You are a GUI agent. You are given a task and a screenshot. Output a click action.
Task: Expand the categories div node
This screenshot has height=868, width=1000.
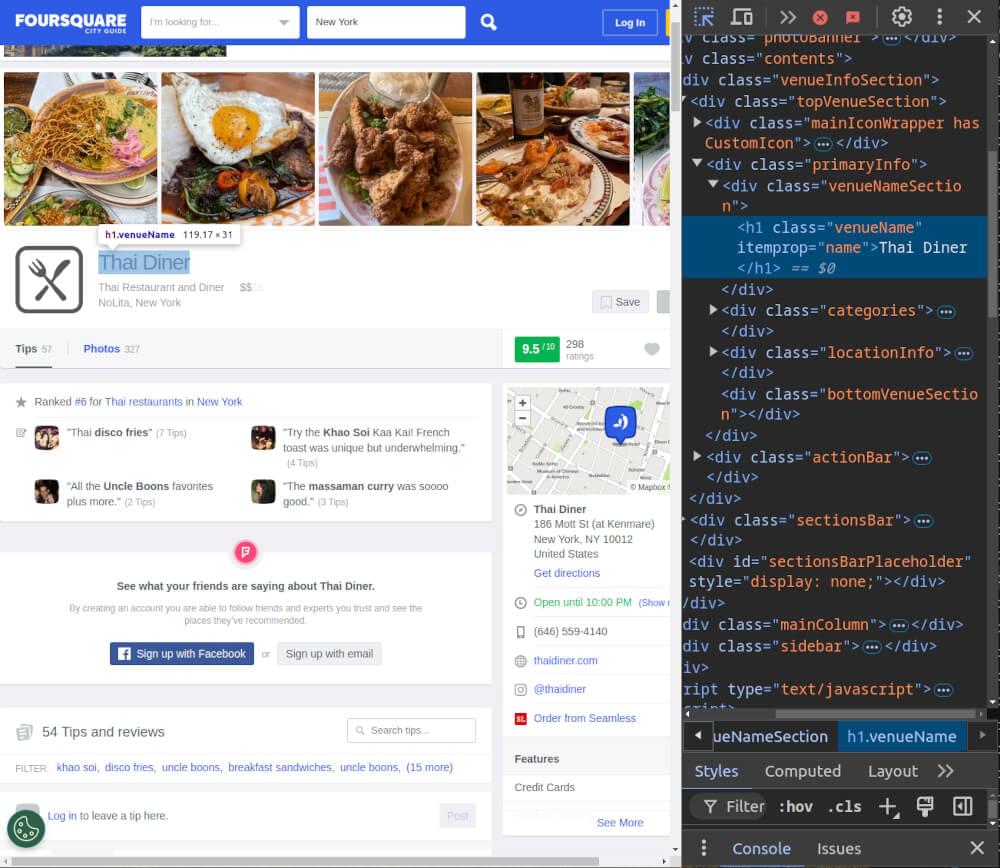713,310
